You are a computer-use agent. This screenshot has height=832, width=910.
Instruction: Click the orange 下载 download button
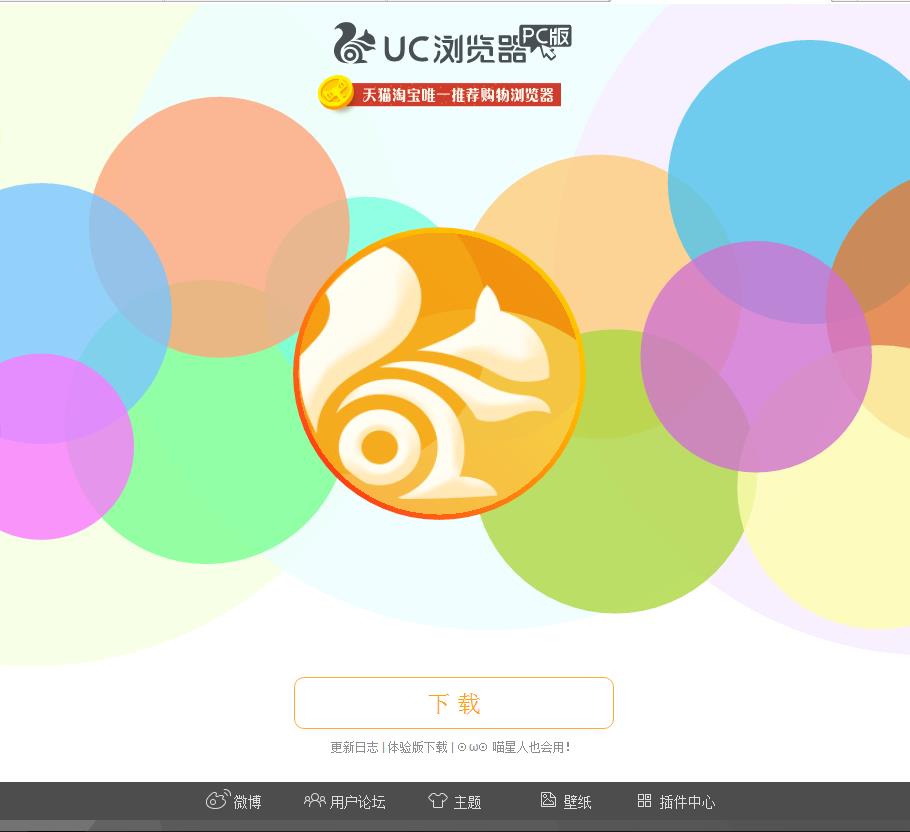[454, 703]
